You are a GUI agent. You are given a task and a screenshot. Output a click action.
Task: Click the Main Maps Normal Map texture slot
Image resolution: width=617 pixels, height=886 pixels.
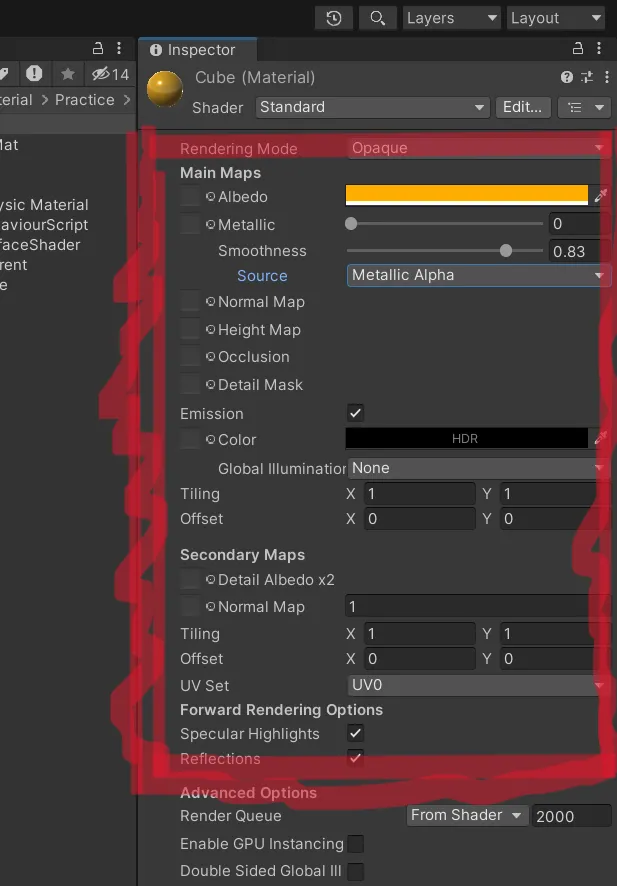(190, 302)
